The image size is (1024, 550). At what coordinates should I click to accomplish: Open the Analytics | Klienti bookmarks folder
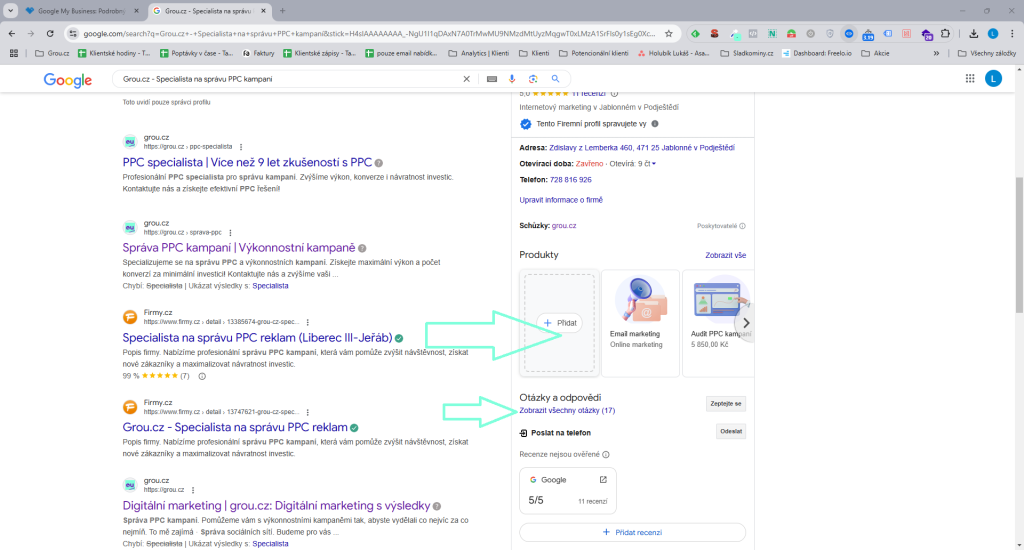(x=479, y=54)
